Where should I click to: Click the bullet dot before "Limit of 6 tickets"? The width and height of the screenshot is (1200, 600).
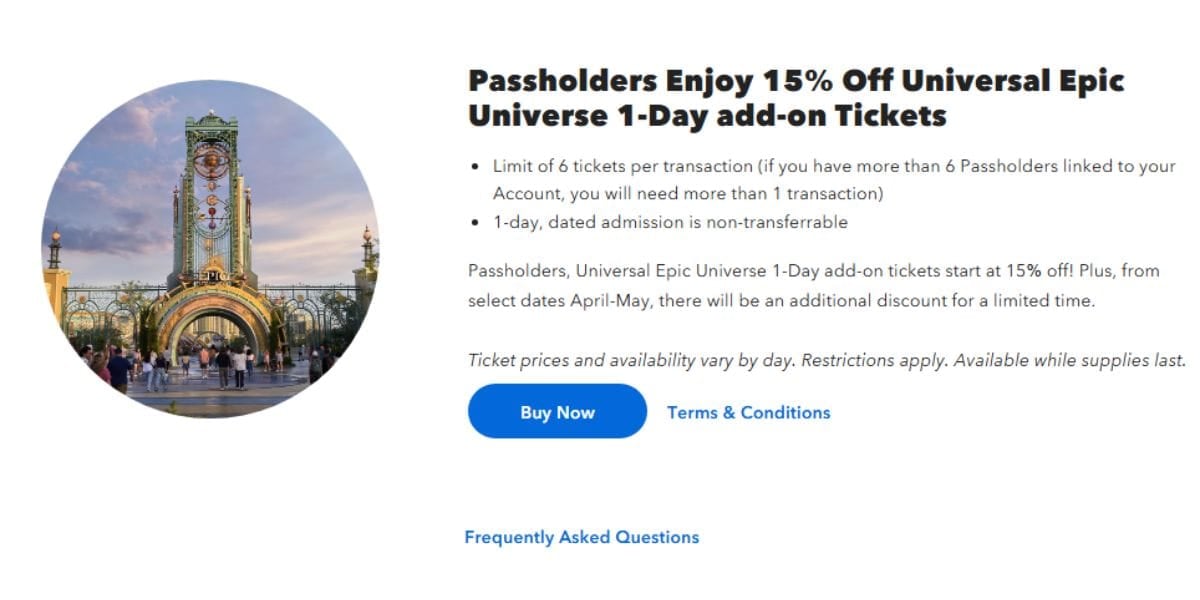[474, 166]
